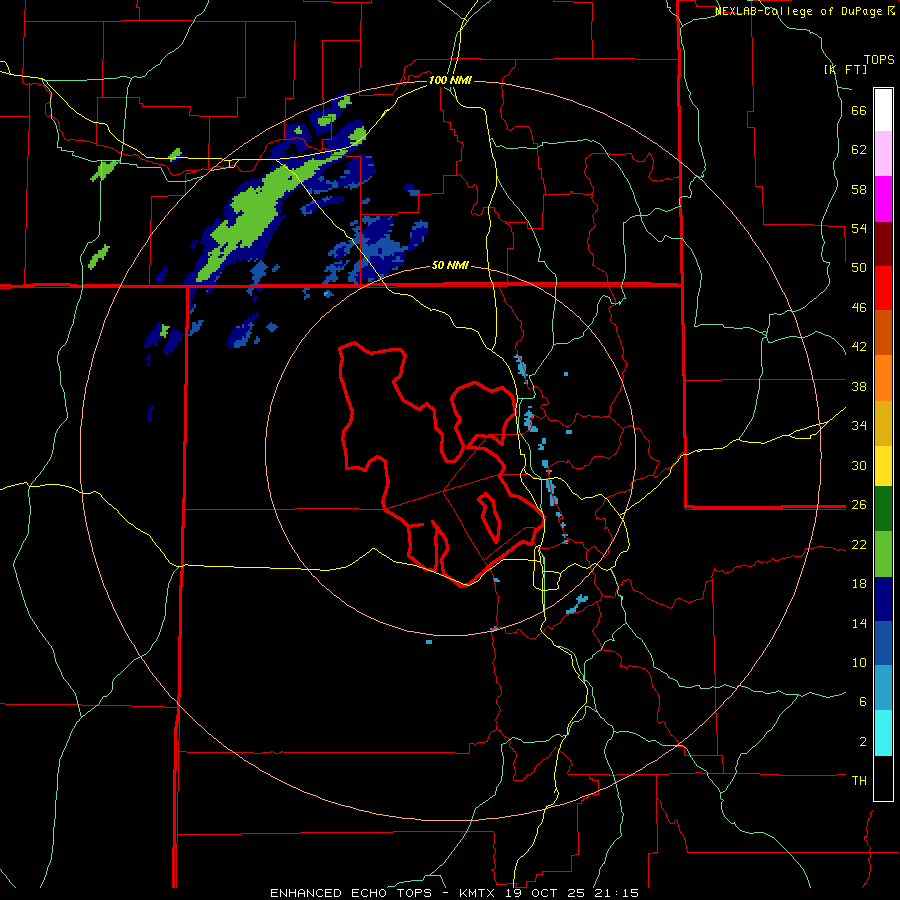This screenshot has width=900, height=900.
Task: Click the "14" legend value
Action: [859, 623]
